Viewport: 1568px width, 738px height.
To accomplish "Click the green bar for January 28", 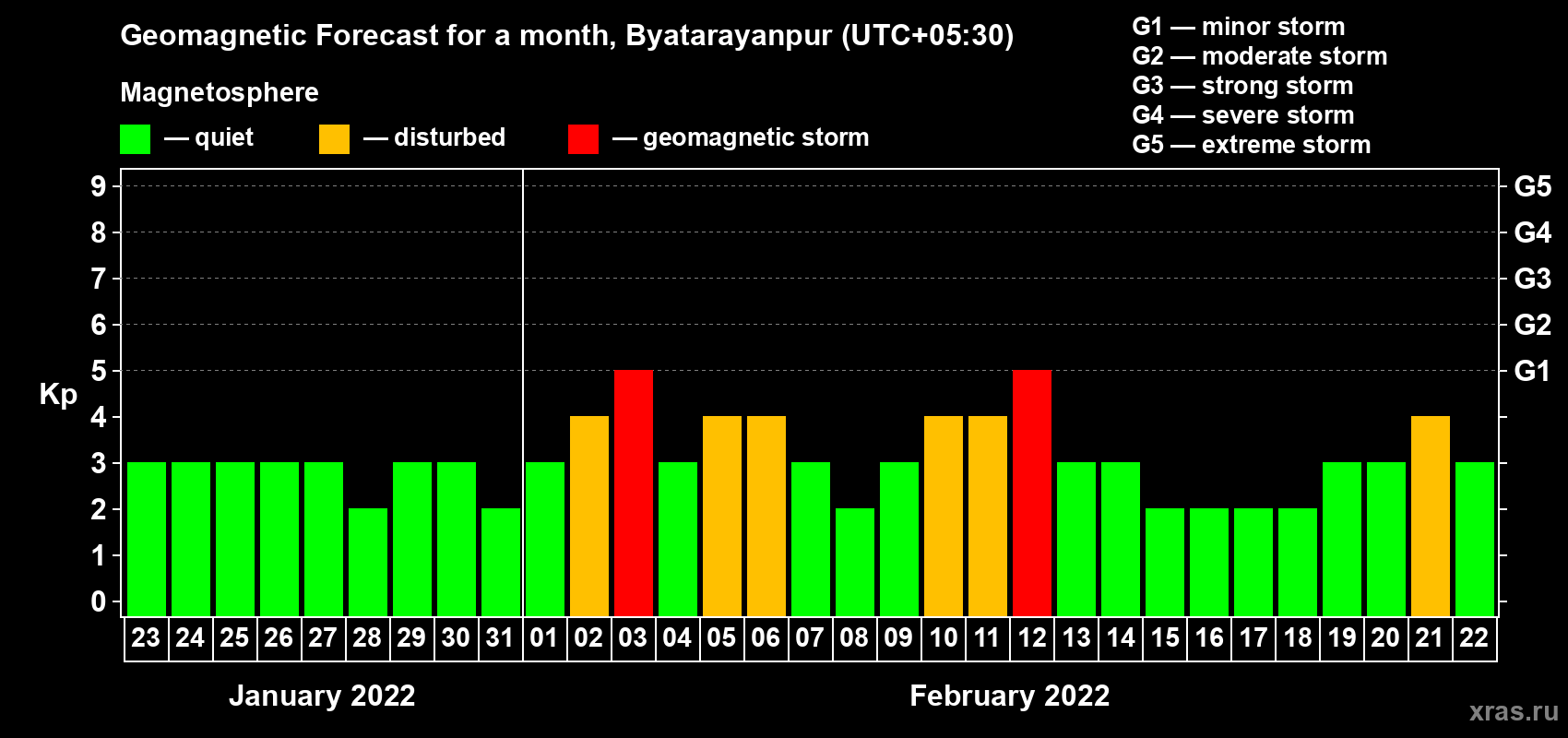I will point(368,563).
